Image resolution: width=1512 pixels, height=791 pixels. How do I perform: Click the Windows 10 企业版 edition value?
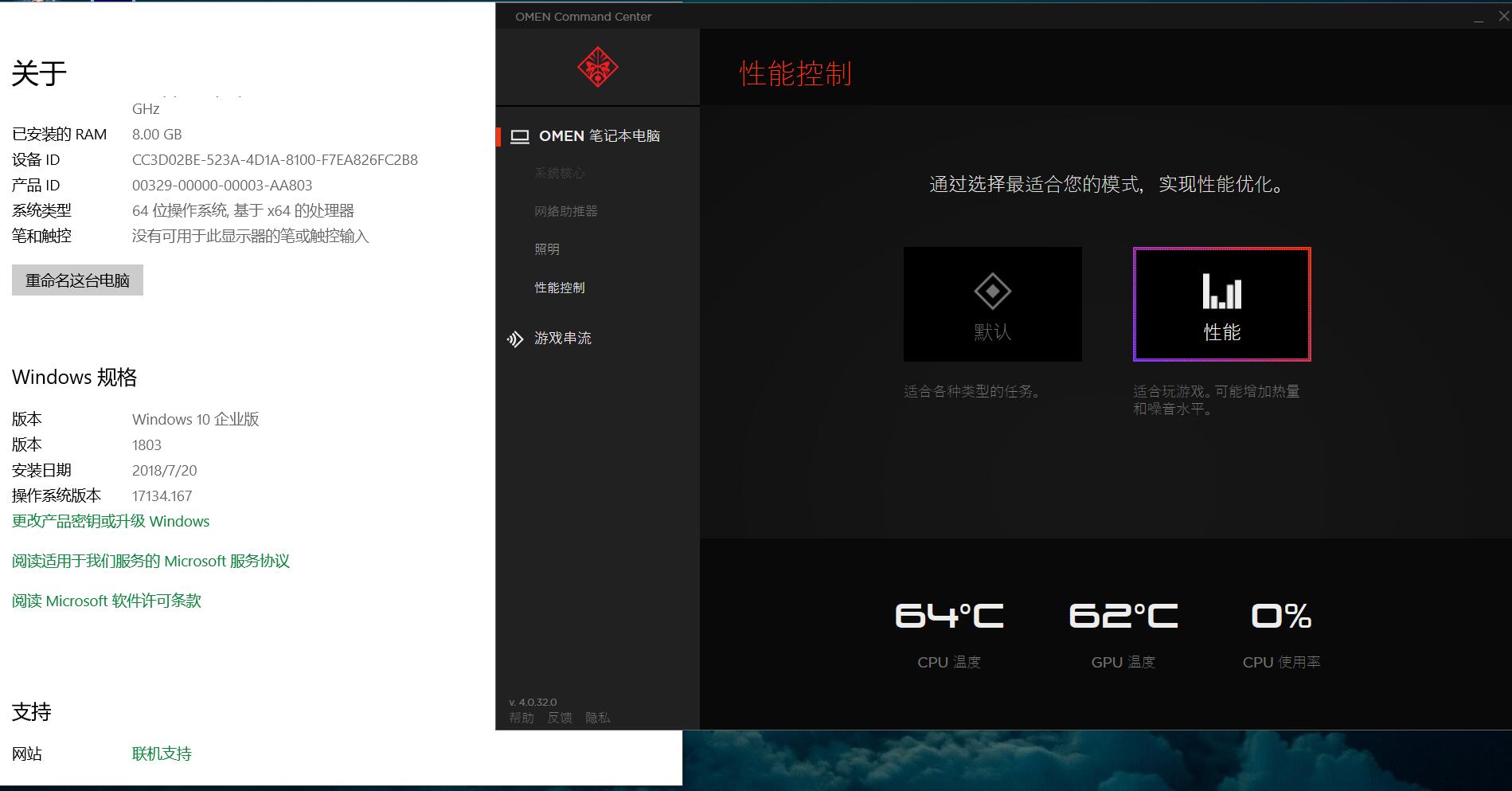(x=196, y=419)
